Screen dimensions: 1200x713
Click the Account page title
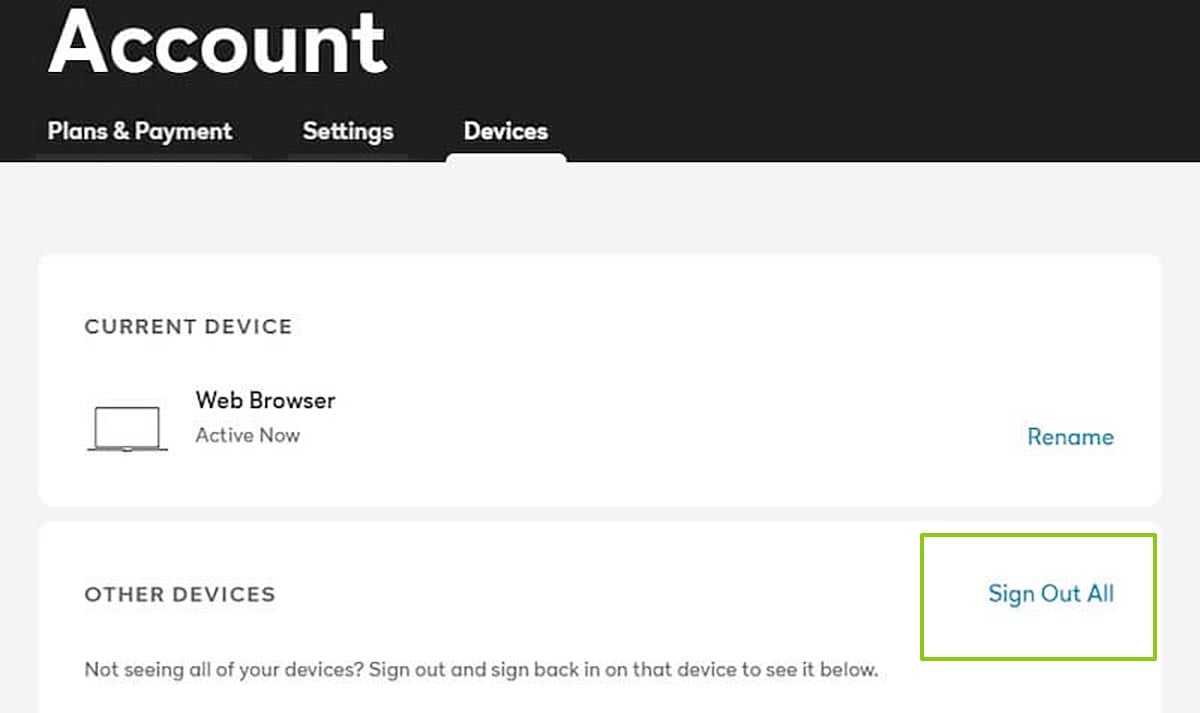click(217, 41)
